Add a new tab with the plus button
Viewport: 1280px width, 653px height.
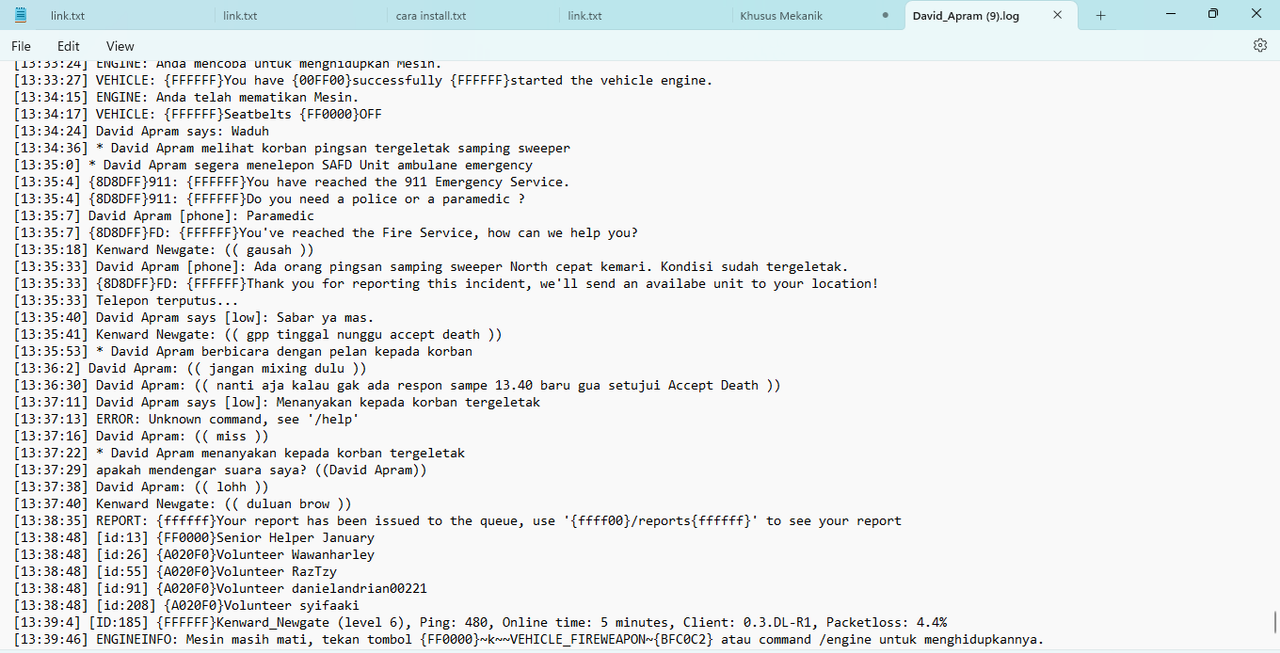tap(1101, 15)
